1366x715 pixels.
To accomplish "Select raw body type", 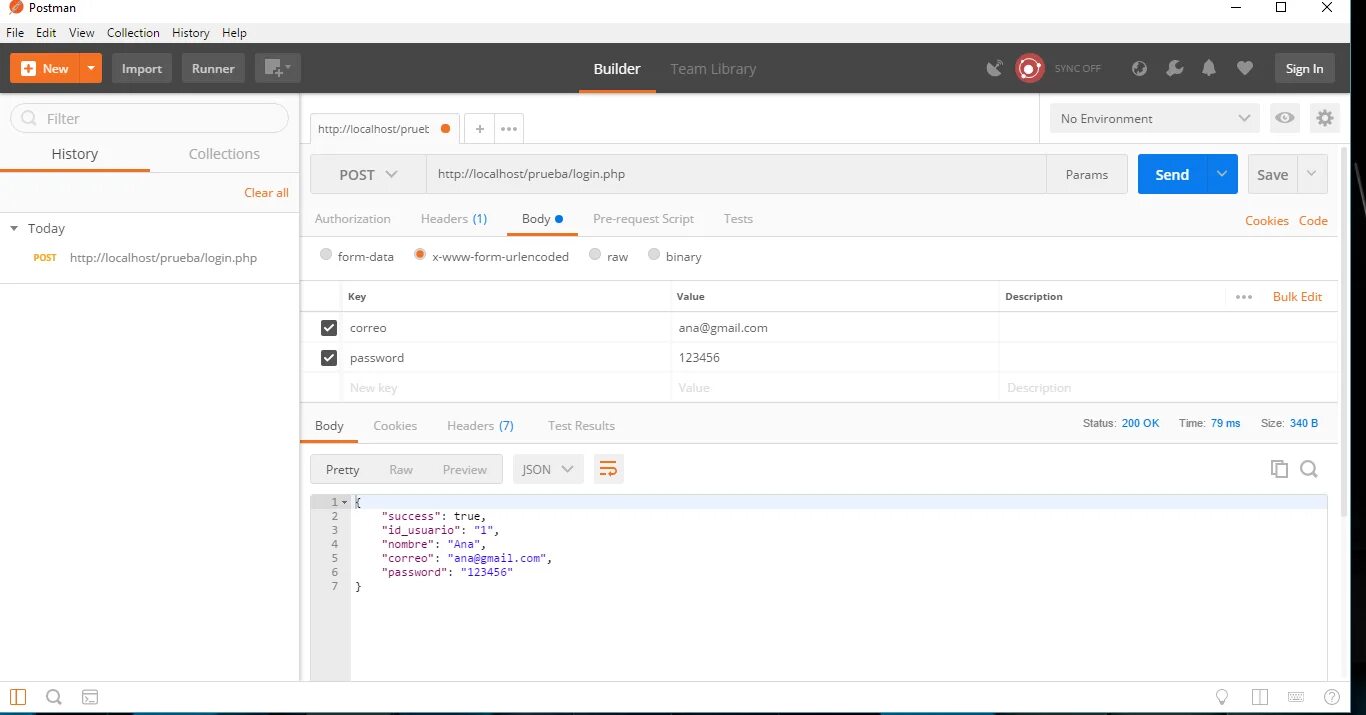I will point(595,255).
